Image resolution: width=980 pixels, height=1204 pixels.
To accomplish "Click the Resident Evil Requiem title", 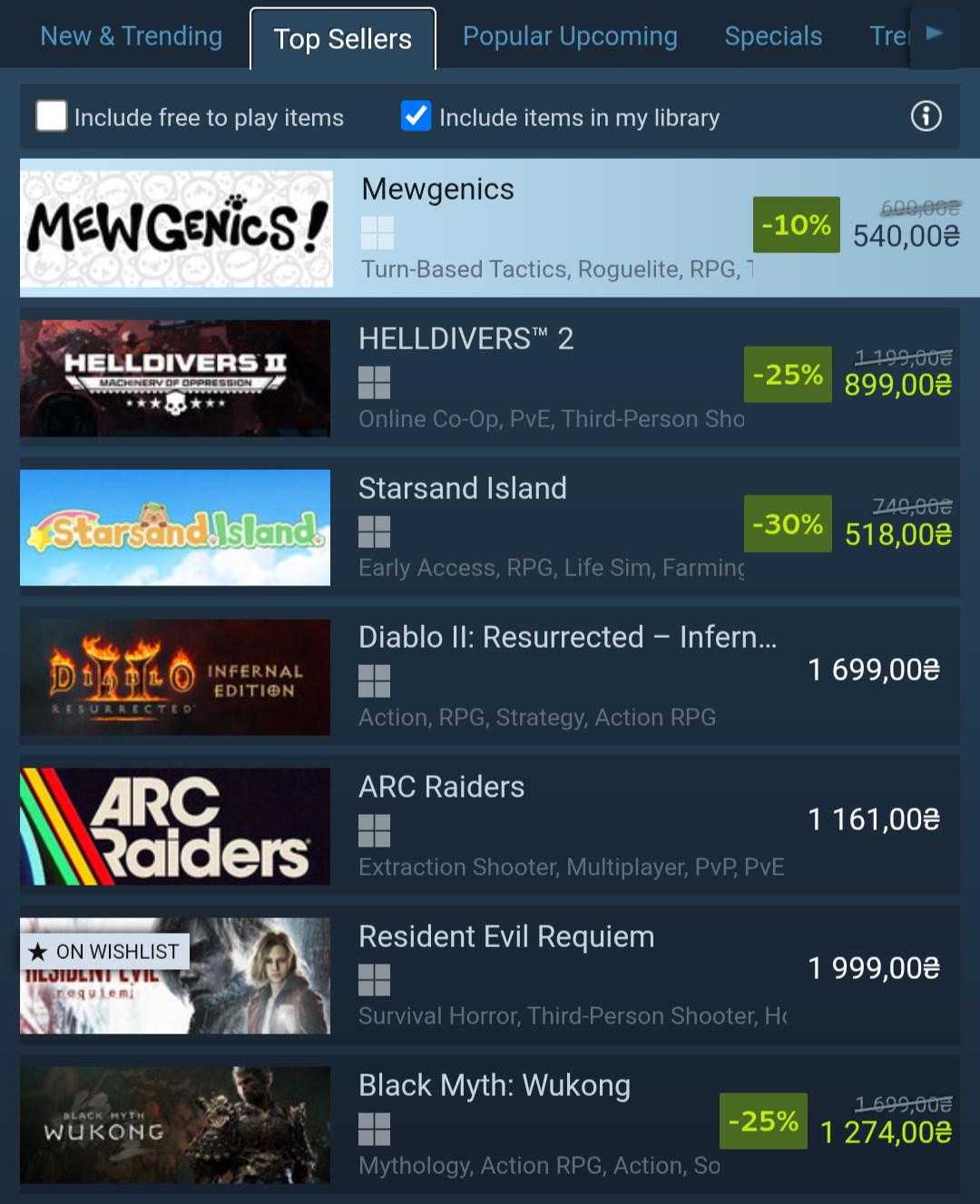I will click(x=506, y=936).
